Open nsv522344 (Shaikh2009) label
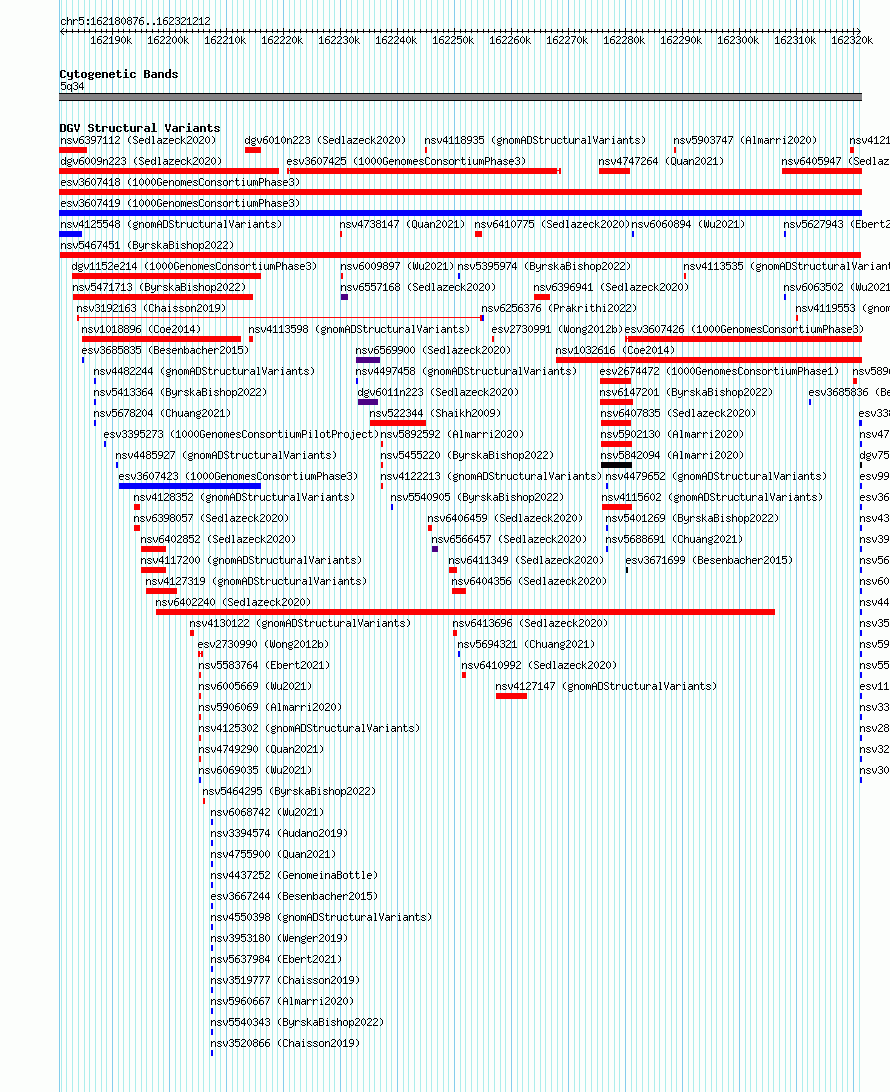 coord(435,413)
